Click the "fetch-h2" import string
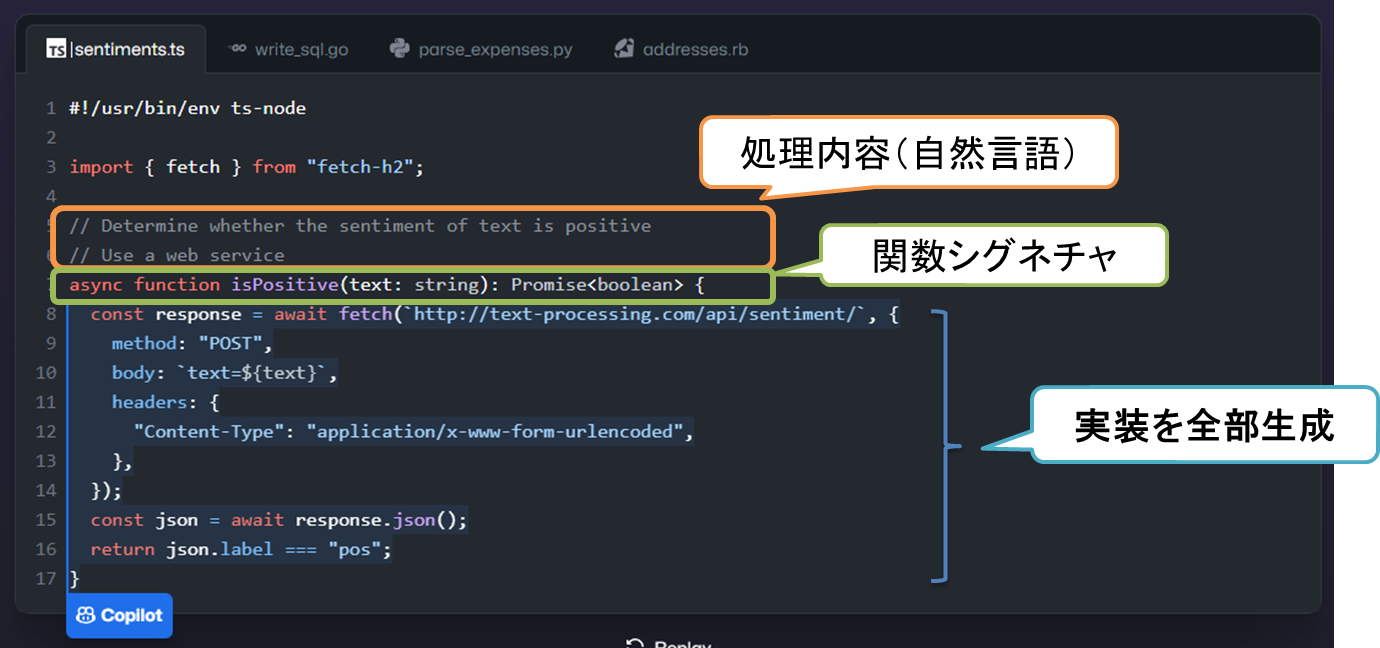This screenshot has height=648, width=1380. point(361,167)
